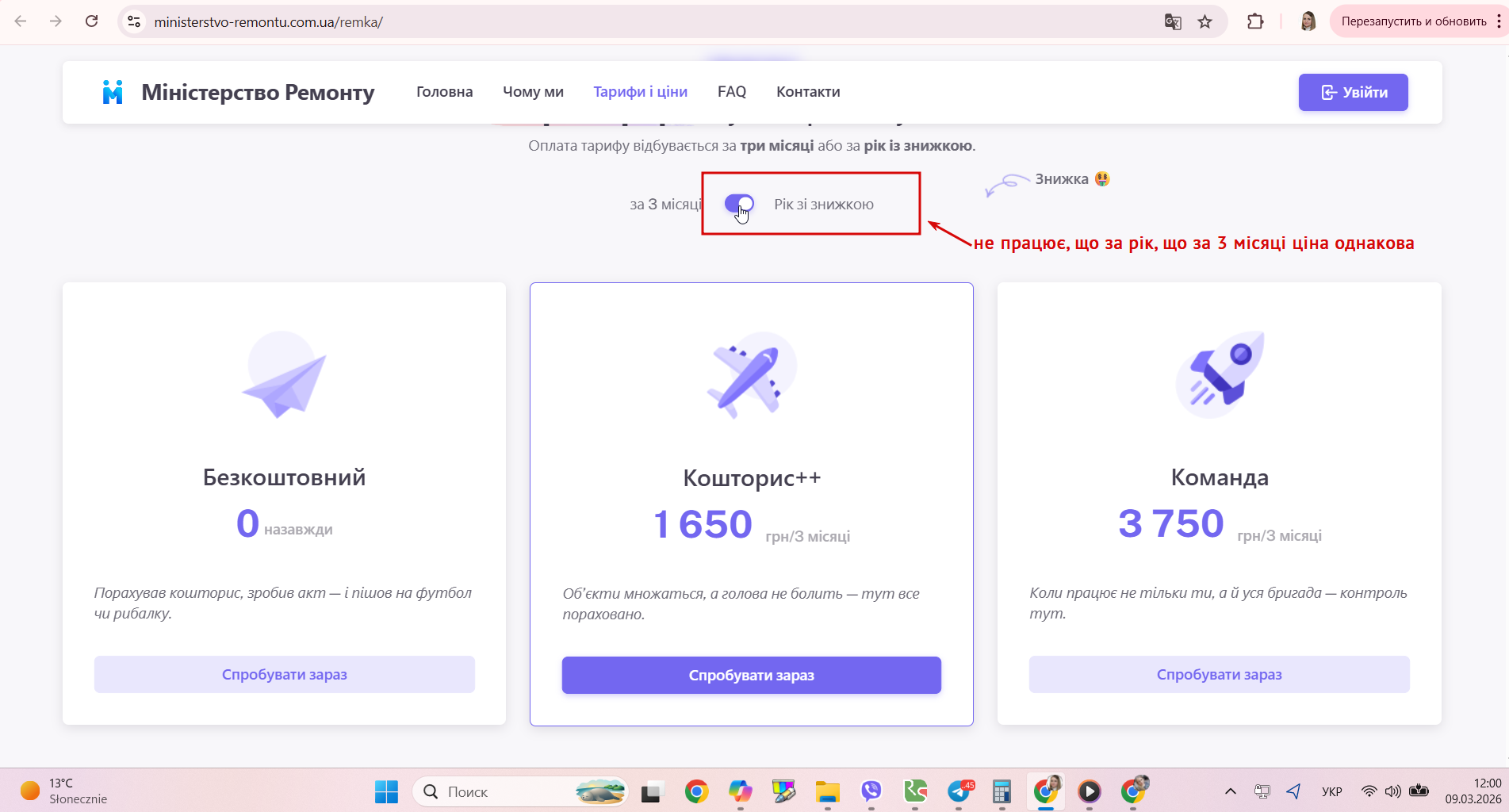Click the назавжди label beside price 0

coord(298,530)
